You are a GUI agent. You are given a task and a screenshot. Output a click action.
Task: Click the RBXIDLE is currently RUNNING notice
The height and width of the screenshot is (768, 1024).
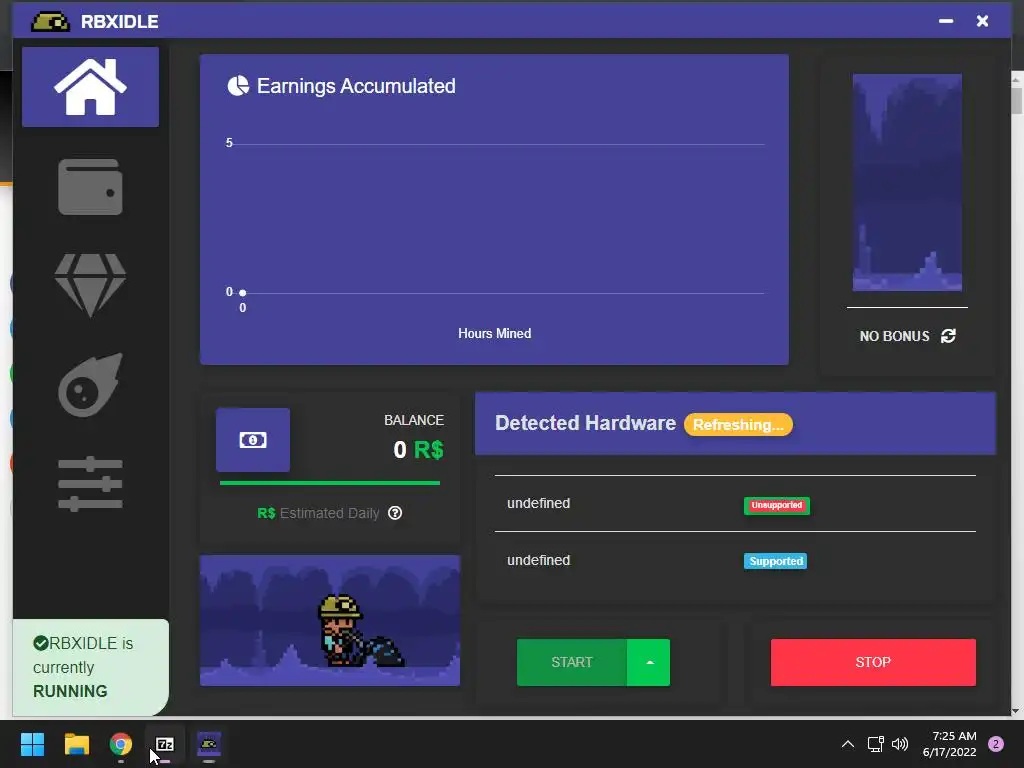pos(91,667)
